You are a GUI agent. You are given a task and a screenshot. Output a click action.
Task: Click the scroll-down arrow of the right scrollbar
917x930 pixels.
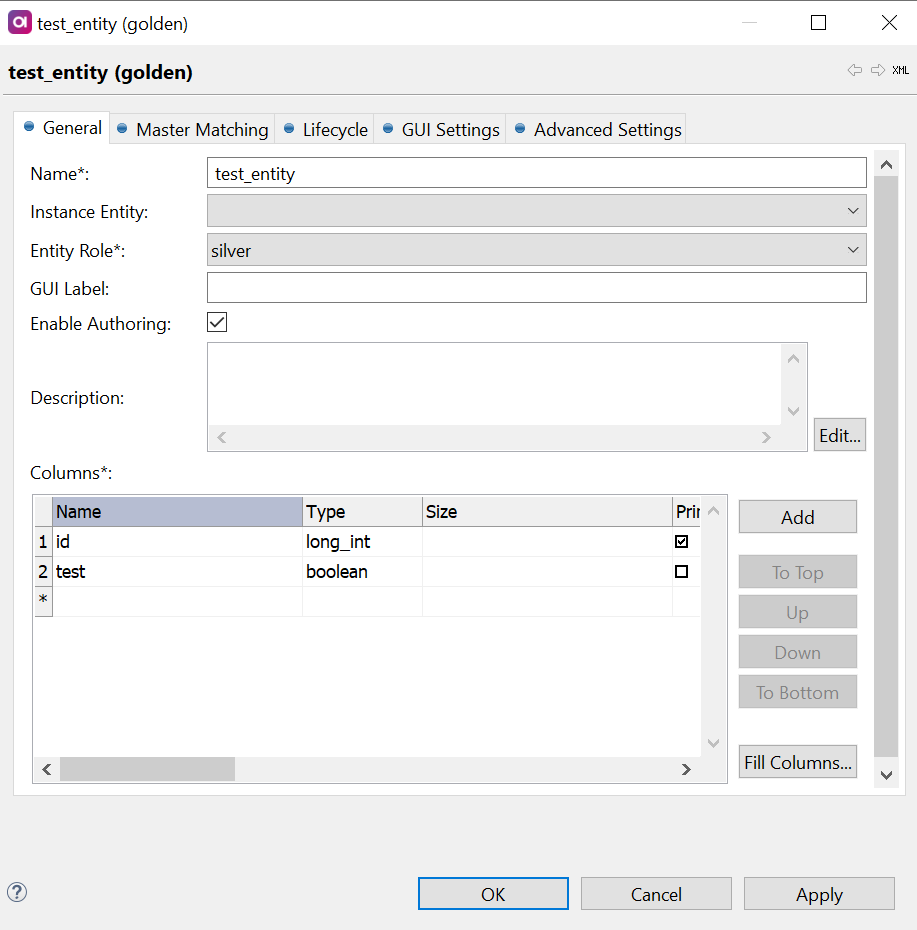click(886, 775)
